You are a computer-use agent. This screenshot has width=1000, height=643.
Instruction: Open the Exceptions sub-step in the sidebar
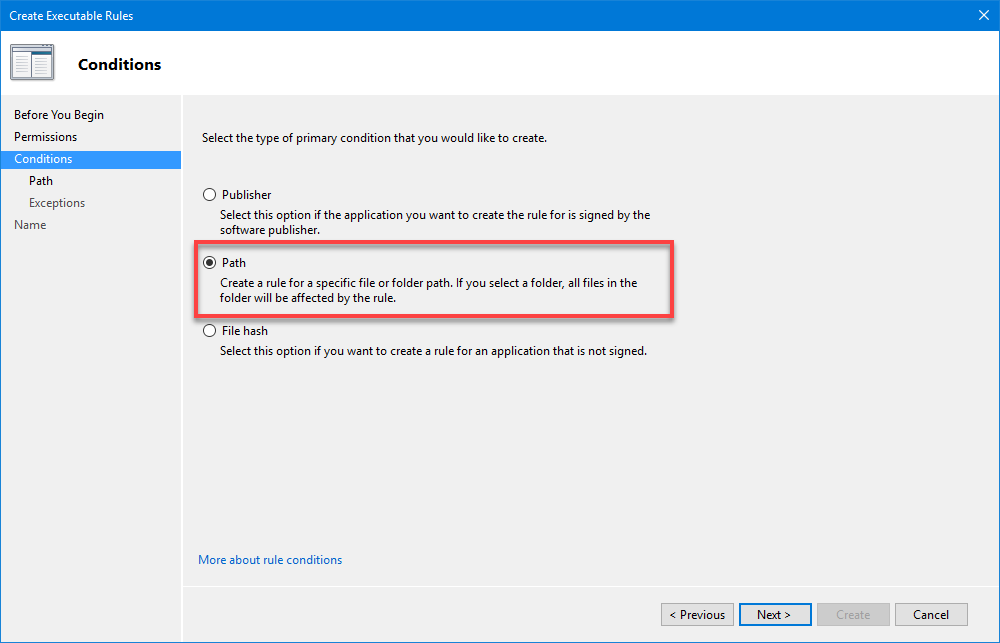click(57, 203)
